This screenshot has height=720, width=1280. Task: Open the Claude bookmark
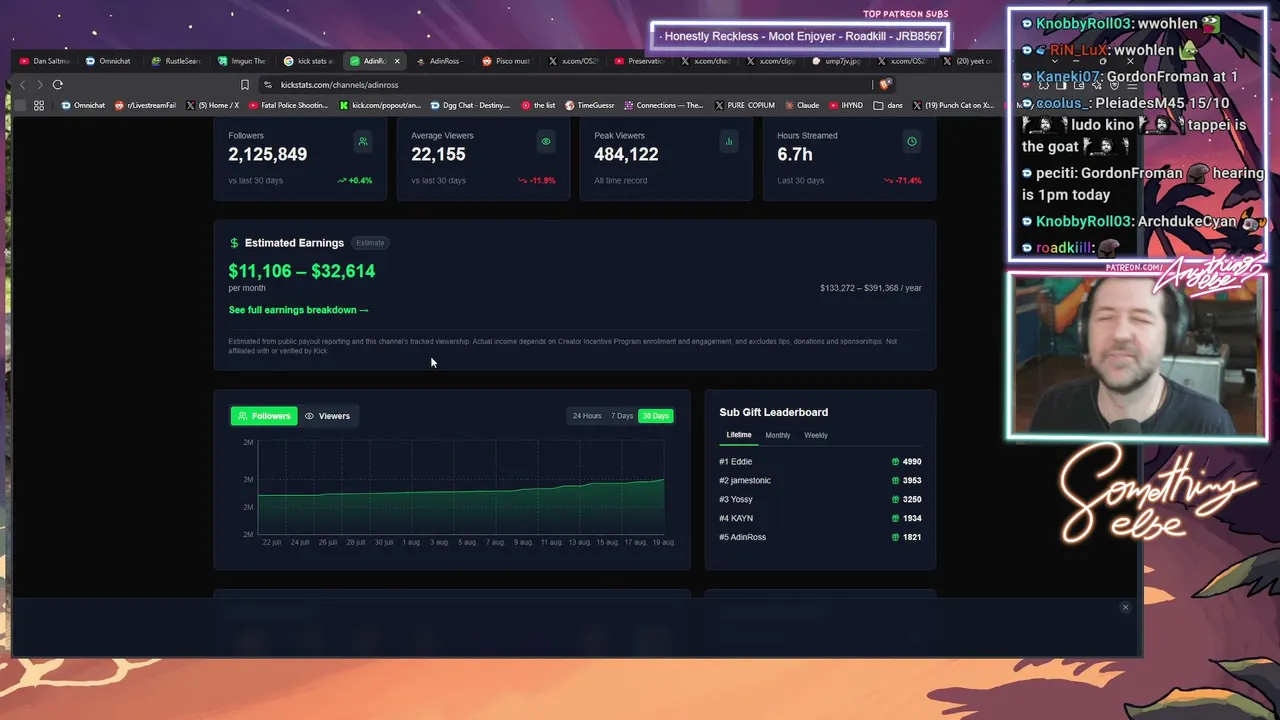coord(802,105)
